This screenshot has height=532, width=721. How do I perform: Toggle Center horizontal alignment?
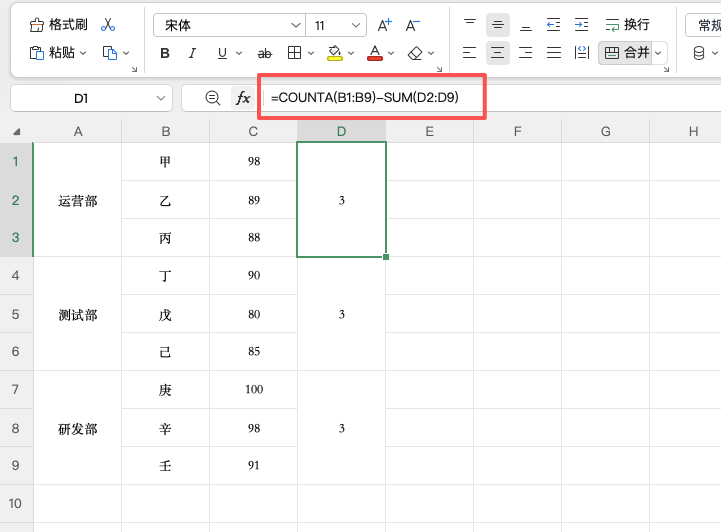pyautogui.click(x=498, y=53)
